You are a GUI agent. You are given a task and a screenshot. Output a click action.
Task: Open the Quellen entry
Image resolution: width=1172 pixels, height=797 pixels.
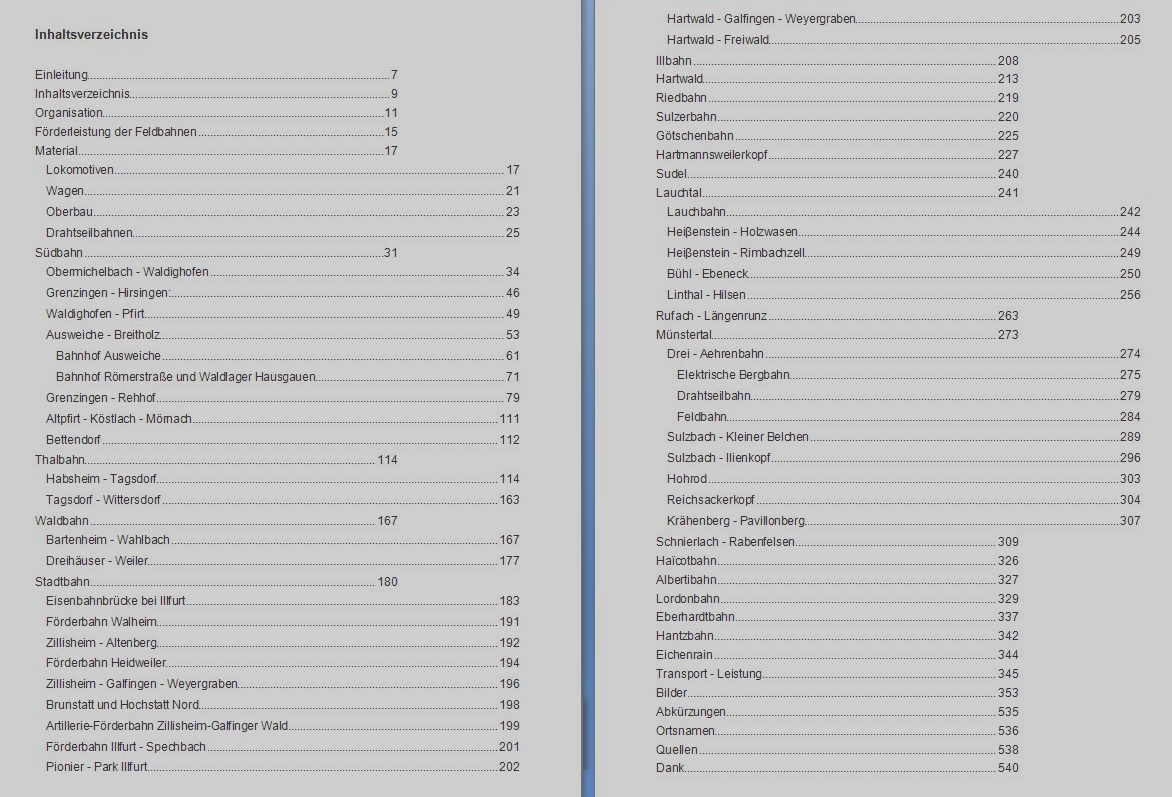677,750
